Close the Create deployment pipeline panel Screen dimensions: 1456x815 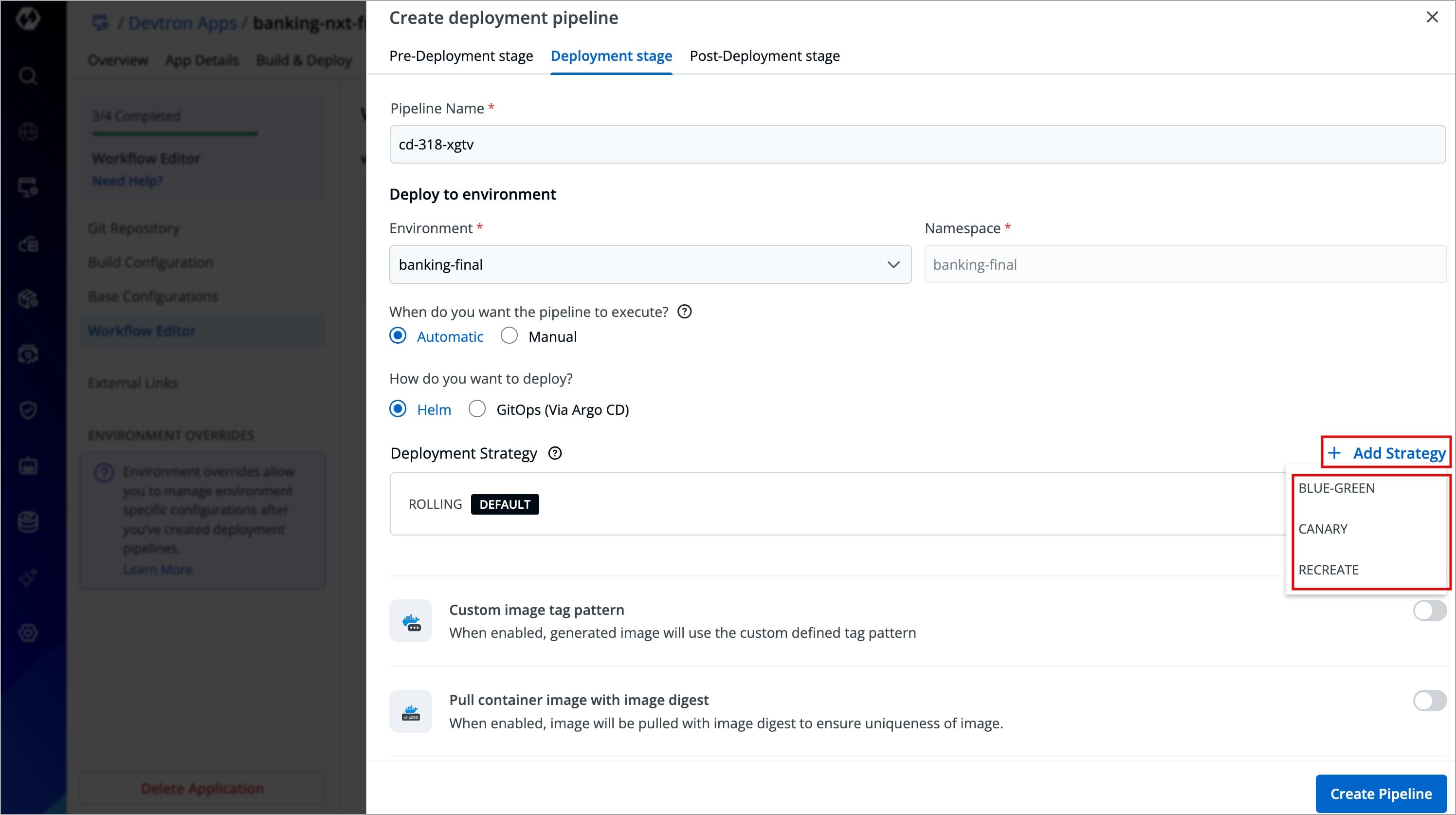(x=1432, y=17)
